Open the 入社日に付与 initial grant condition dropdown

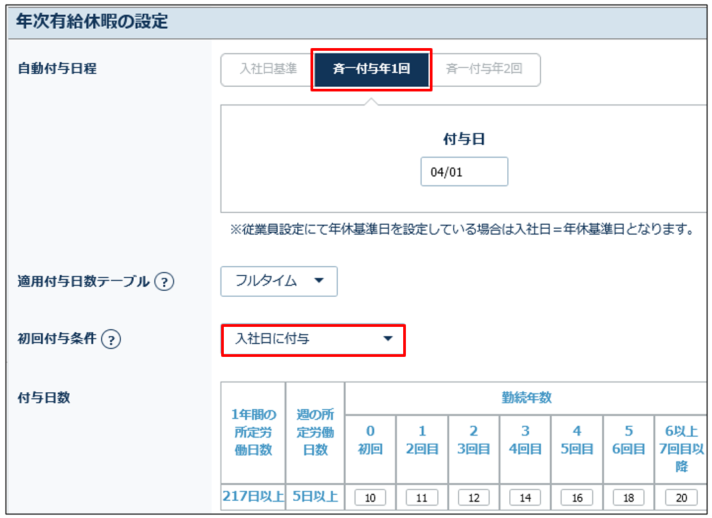[313, 339]
